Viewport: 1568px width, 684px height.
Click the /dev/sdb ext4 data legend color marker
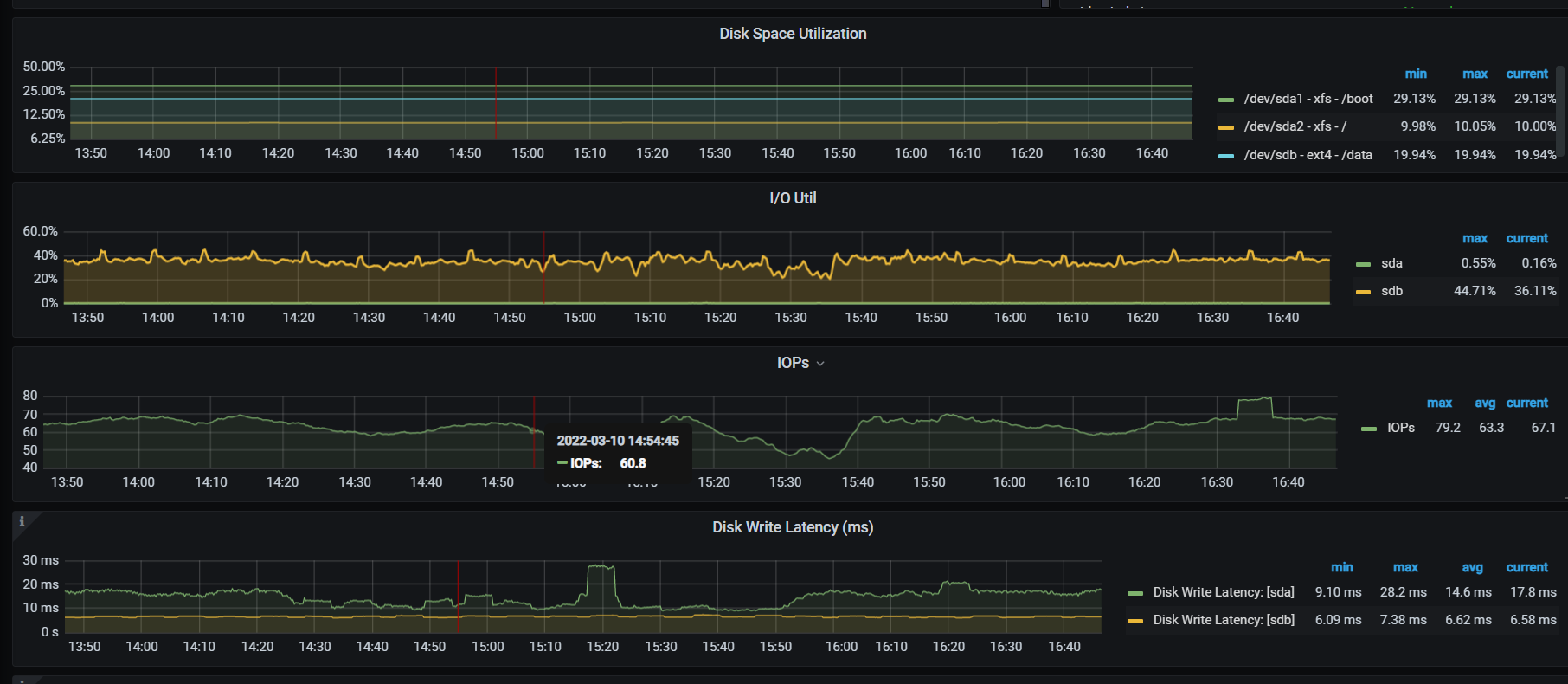click(1225, 156)
